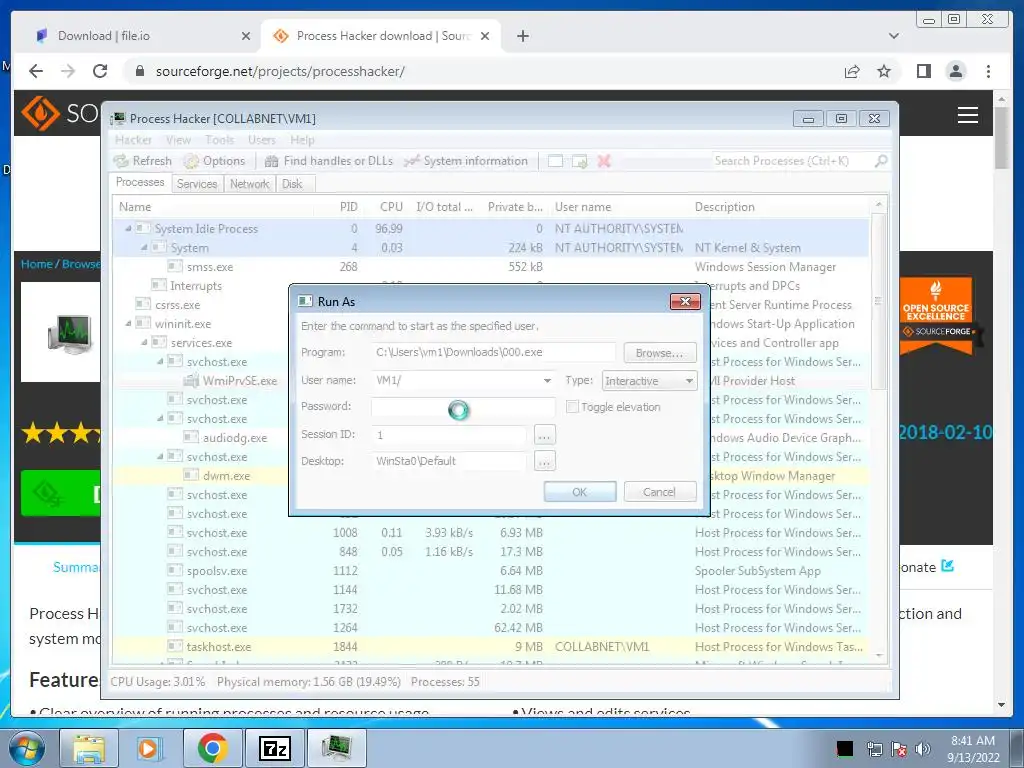Open the User name dropdown in Run As
This screenshot has width=1024, height=768.
pos(547,380)
